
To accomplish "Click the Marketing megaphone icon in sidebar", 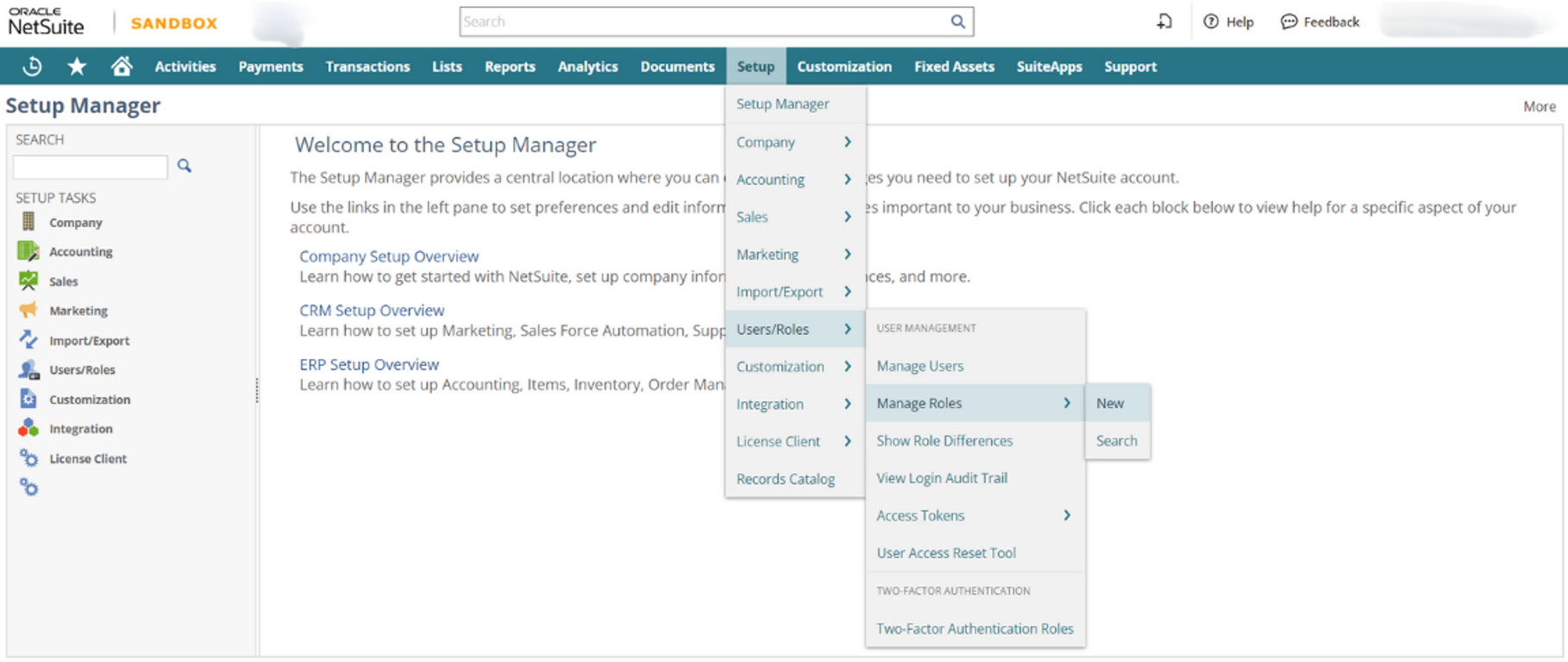I will (28, 310).
